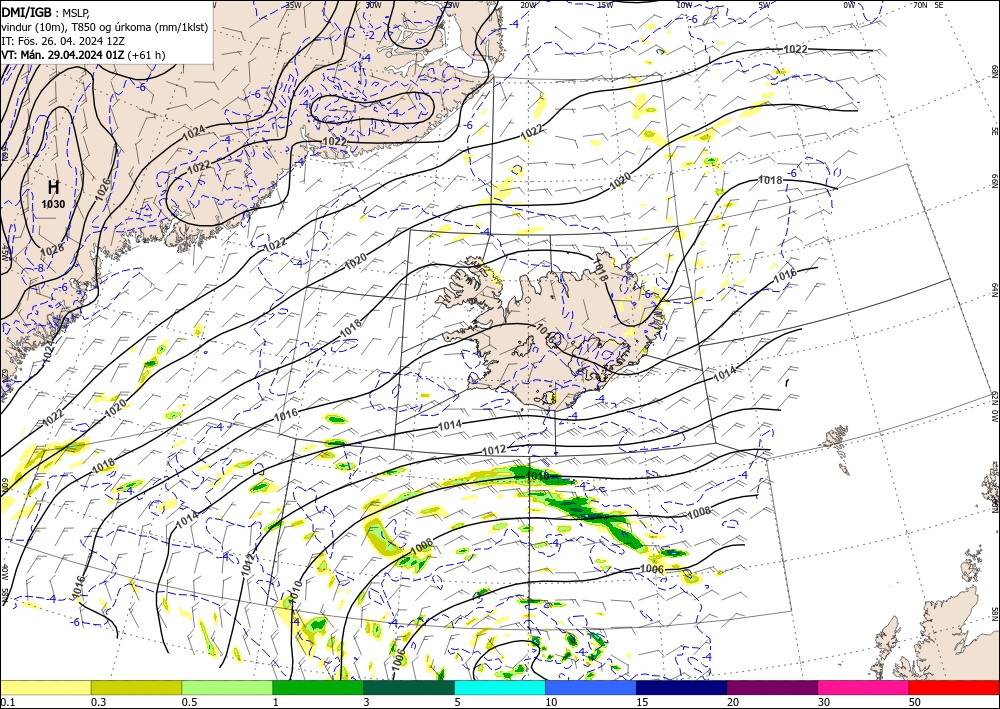The height and width of the screenshot is (709, 1000).
Task: Click the H high-pressure symbol over Greenland
Action: 54,187
